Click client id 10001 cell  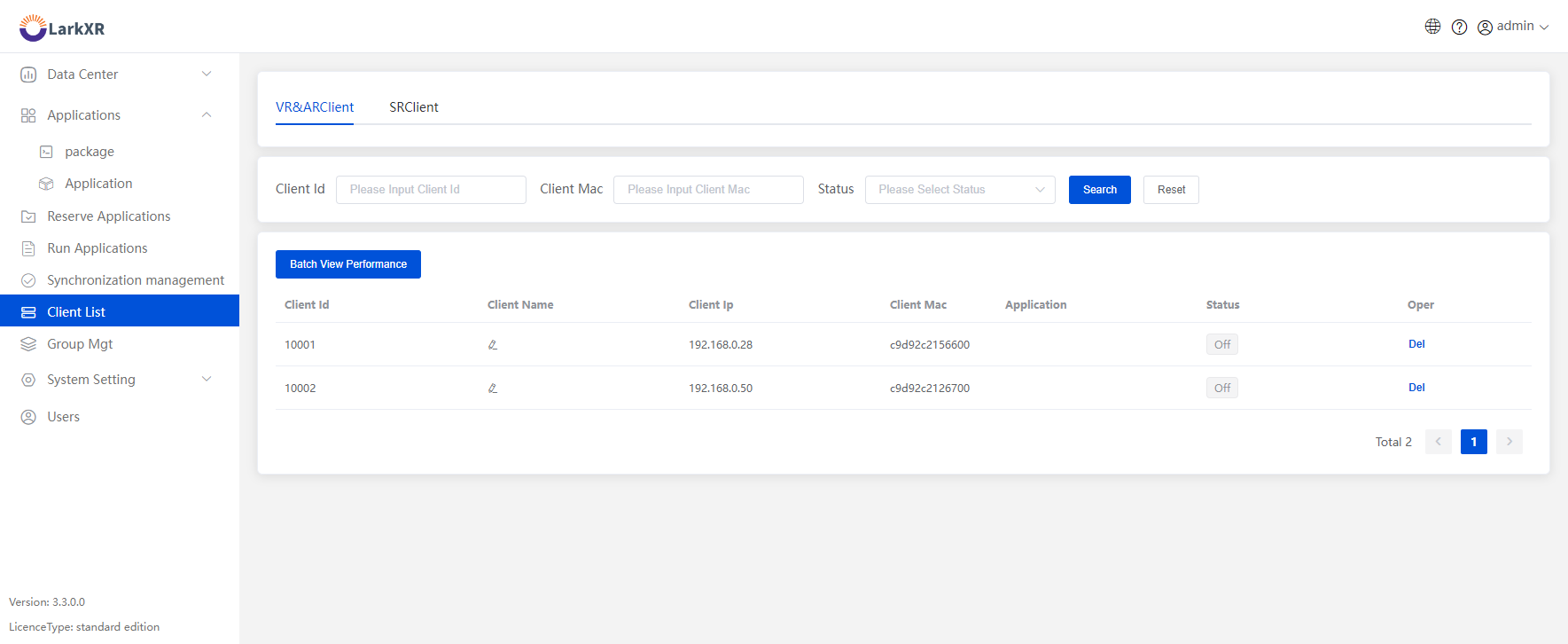(300, 345)
